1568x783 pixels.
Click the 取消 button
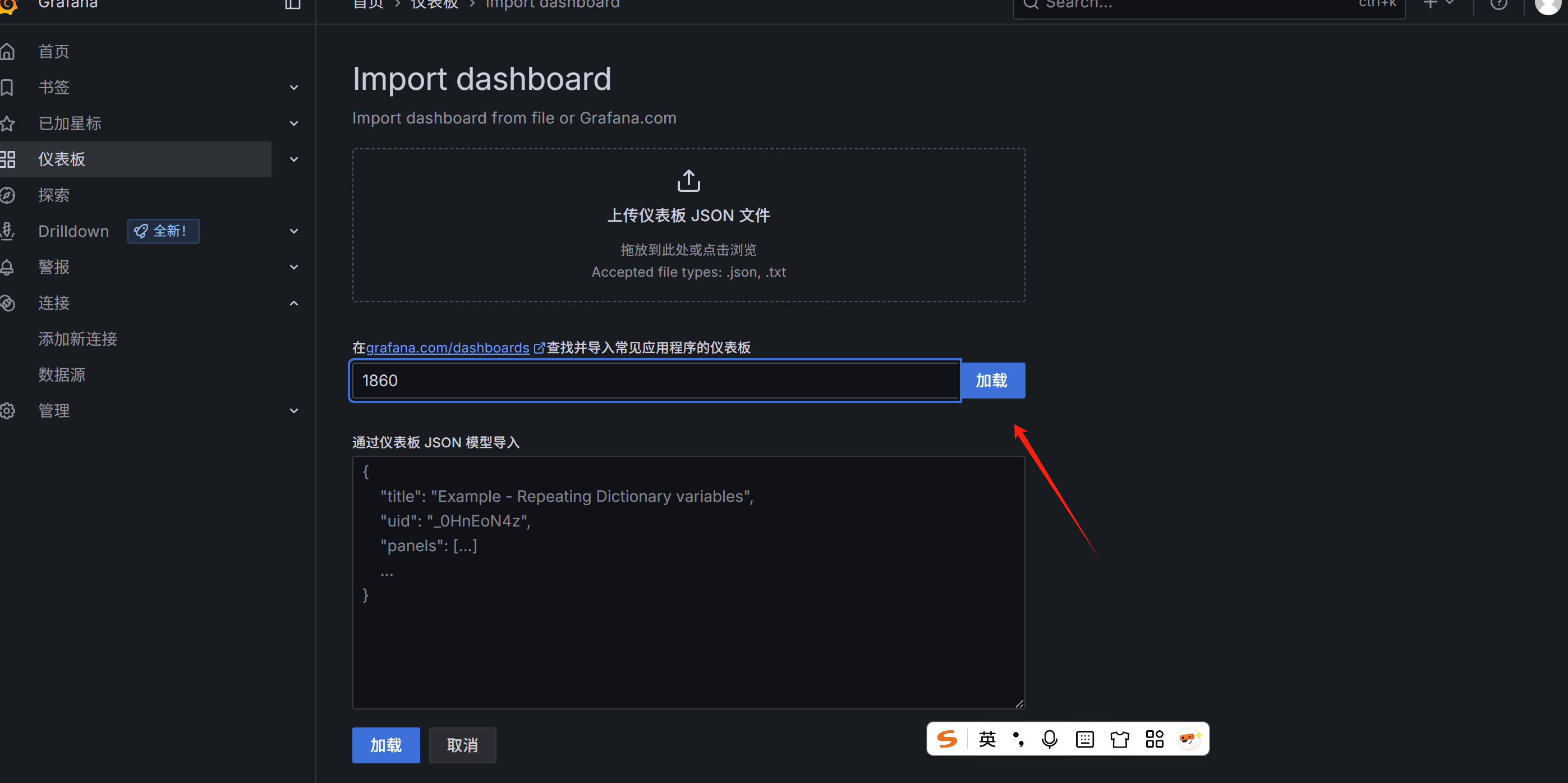pos(462,745)
